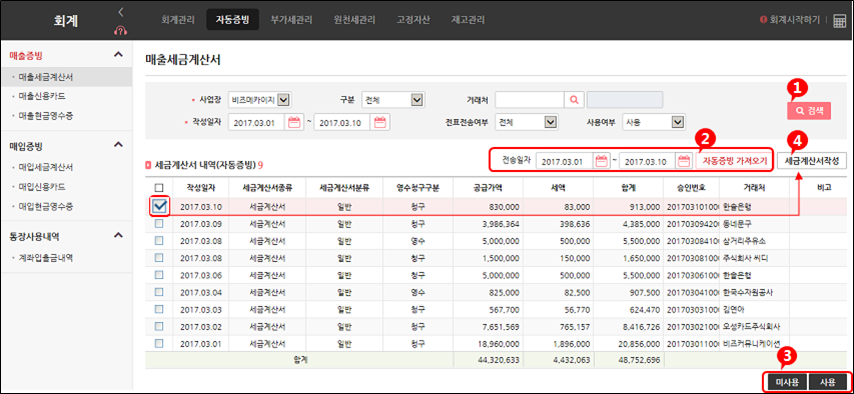Click the magnifier icon next to 거래처 field
This screenshot has width=854, height=394.
[574, 100]
